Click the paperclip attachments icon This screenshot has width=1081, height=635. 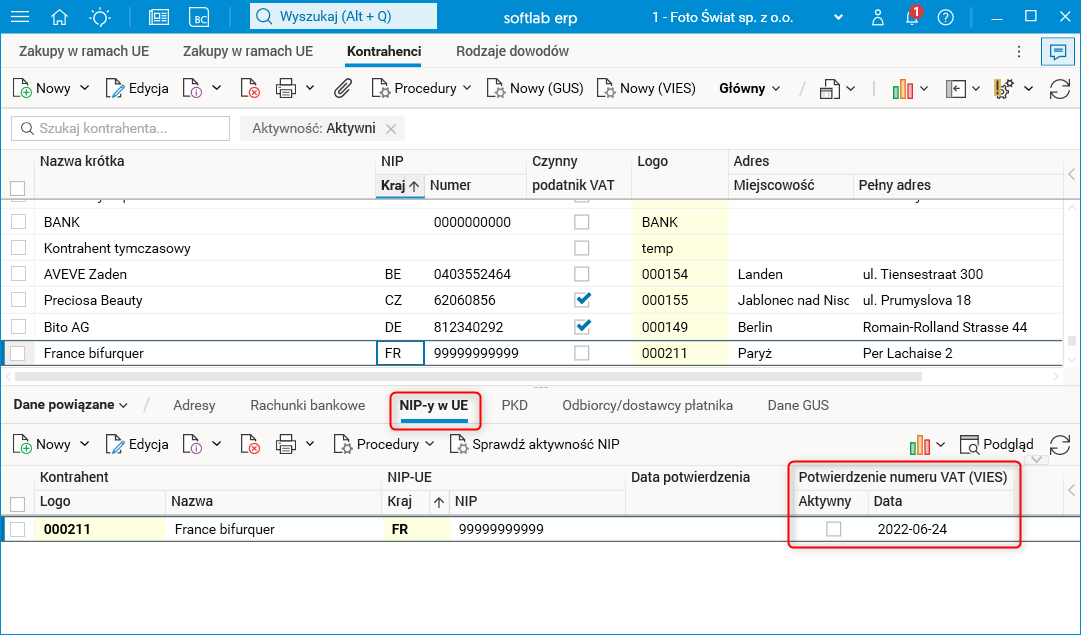click(342, 89)
